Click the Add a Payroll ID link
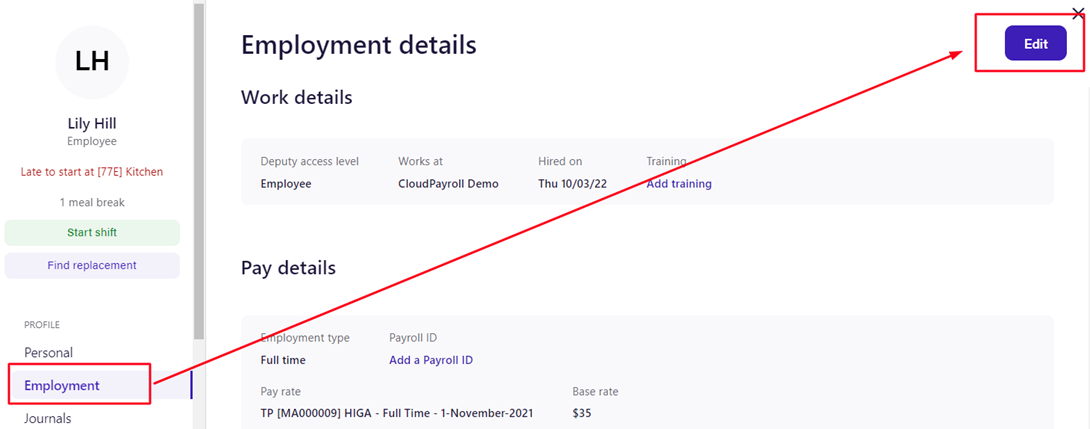1090x429 pixels. point(431,360)
